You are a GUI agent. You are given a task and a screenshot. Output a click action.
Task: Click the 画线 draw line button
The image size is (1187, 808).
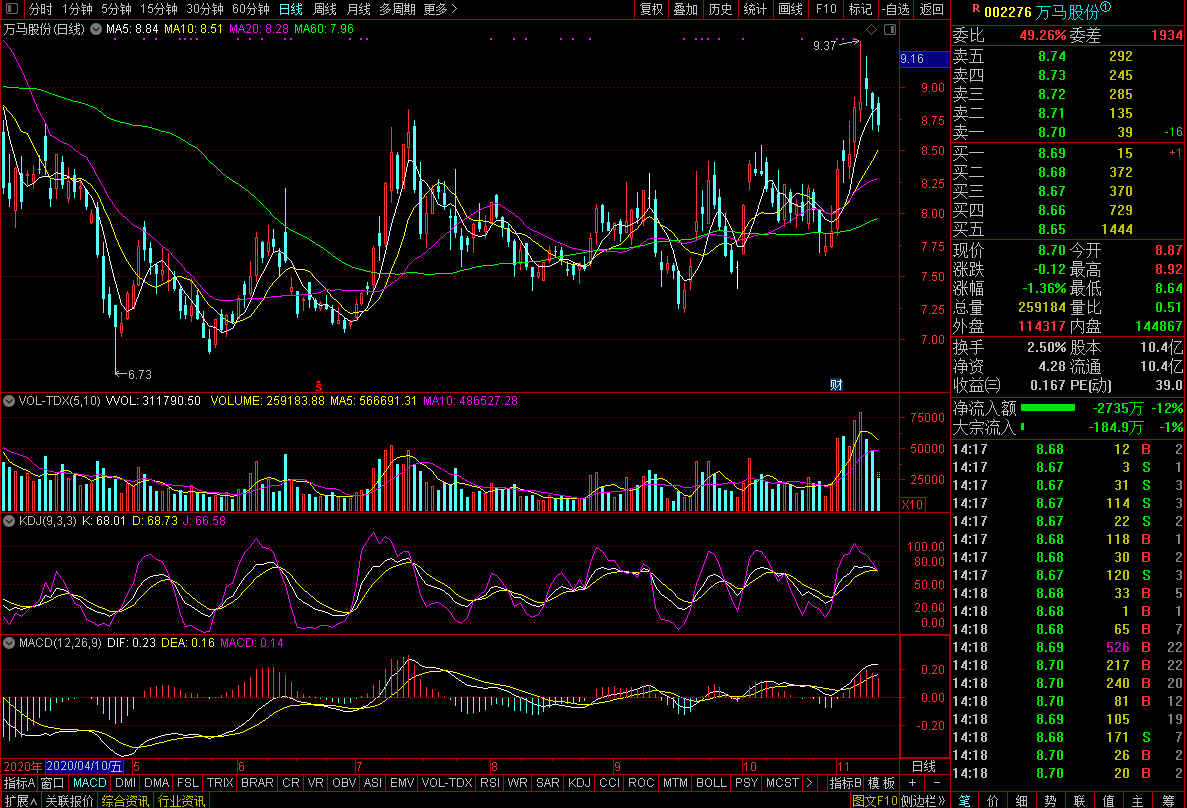[790, 9]
